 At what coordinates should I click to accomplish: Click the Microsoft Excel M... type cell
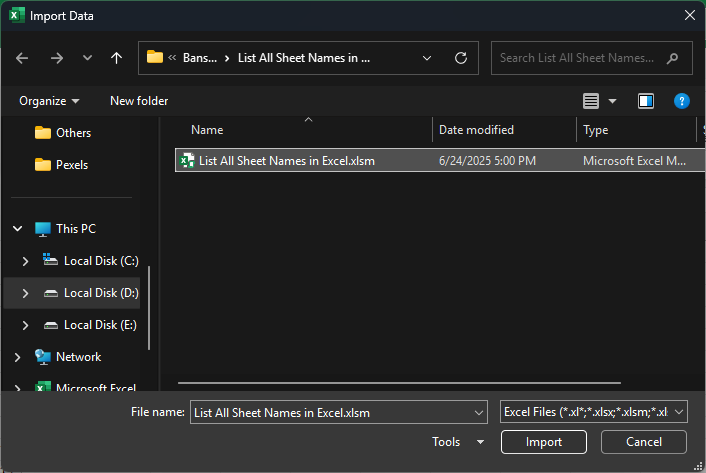click(634, 161)
